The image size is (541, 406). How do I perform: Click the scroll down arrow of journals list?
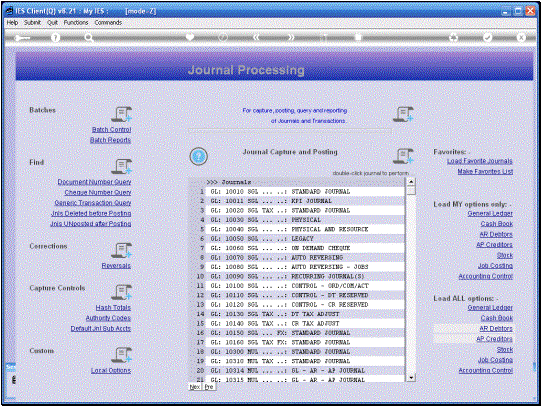pyautogui.click(x=411, y=378)
